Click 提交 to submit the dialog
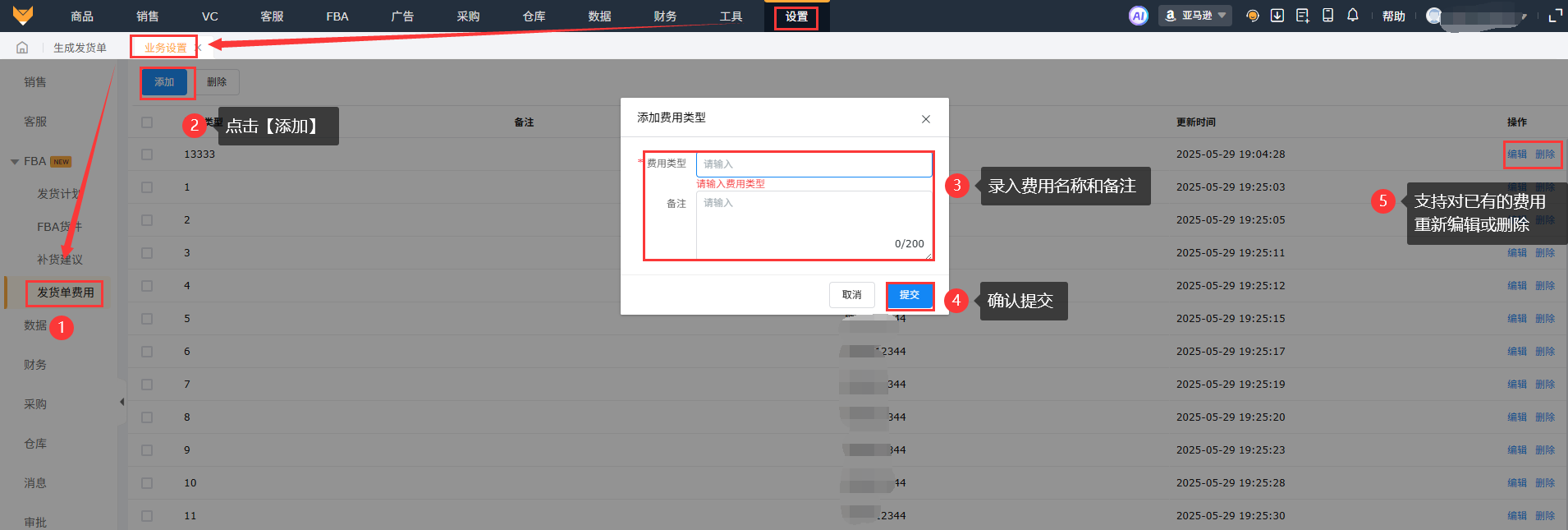The image size is (1568, 530). [910, 295]
